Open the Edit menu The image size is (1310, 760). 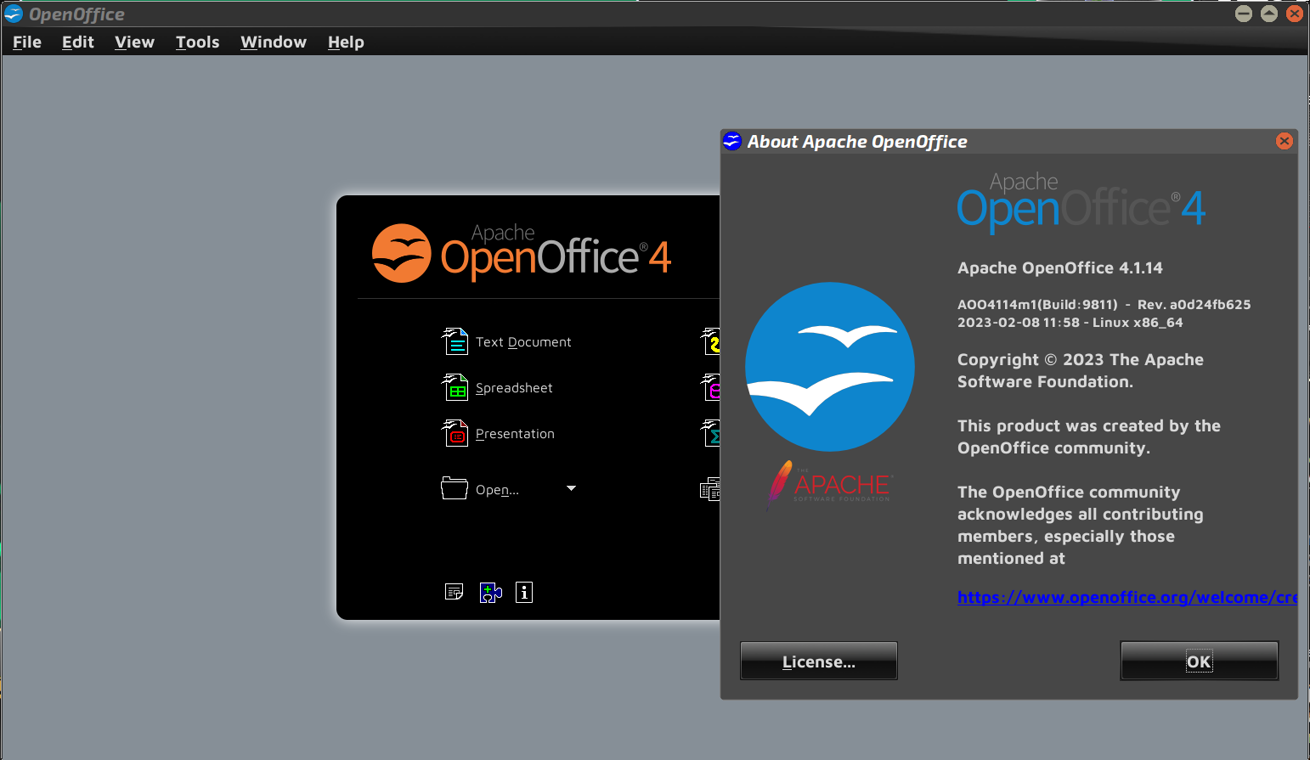[x=78, y=42]
